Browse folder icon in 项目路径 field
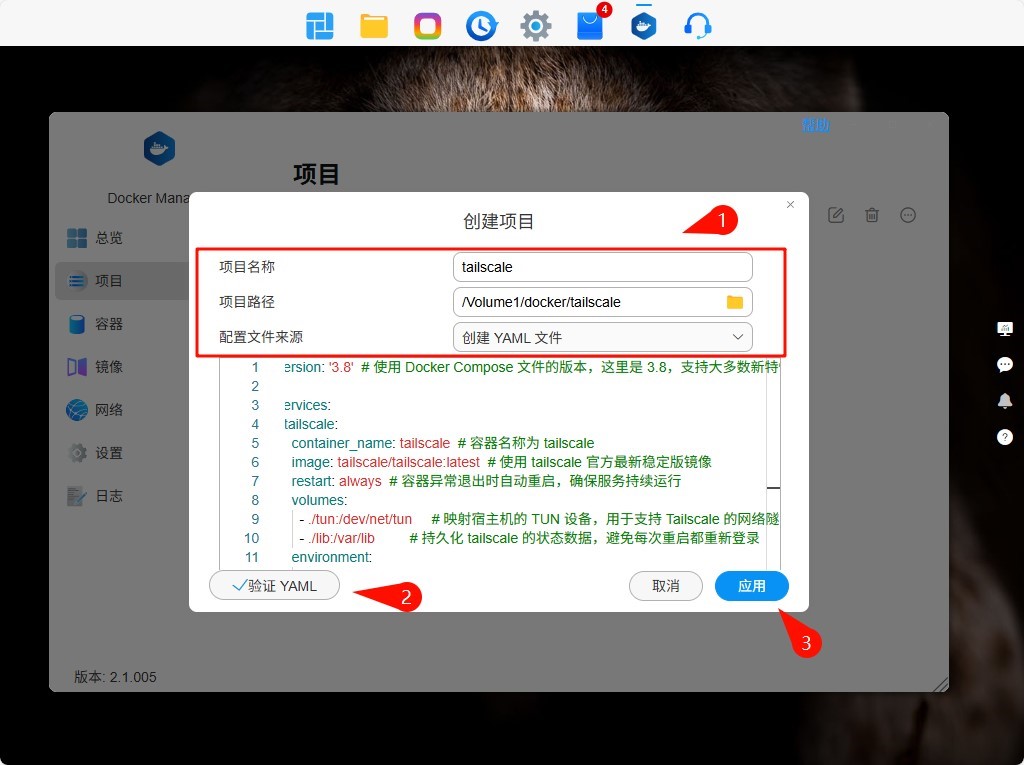This screenshot has width=1024, height=765. click(x=735, y=302)
